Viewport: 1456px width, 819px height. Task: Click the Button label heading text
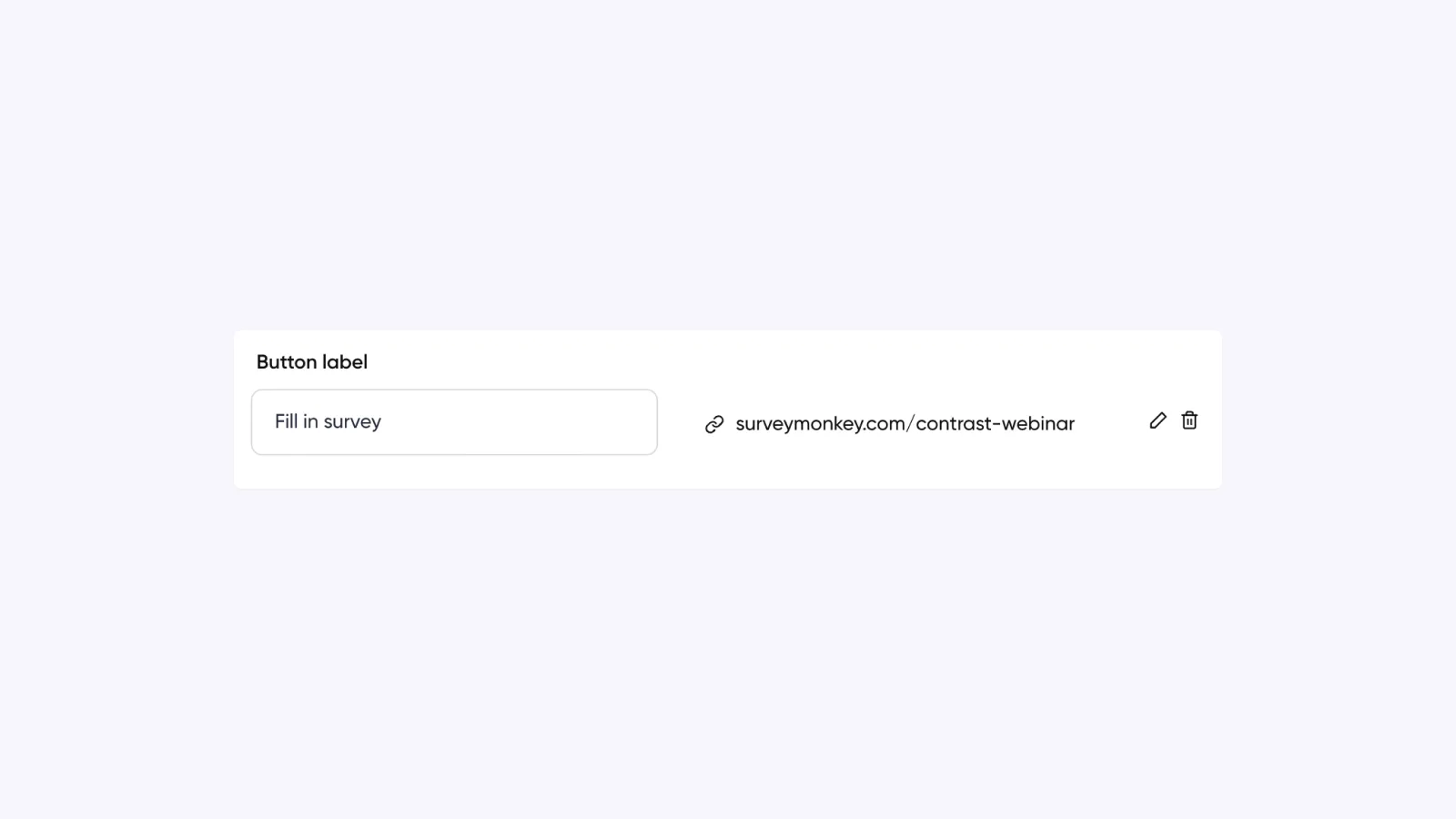pos(311,361)
